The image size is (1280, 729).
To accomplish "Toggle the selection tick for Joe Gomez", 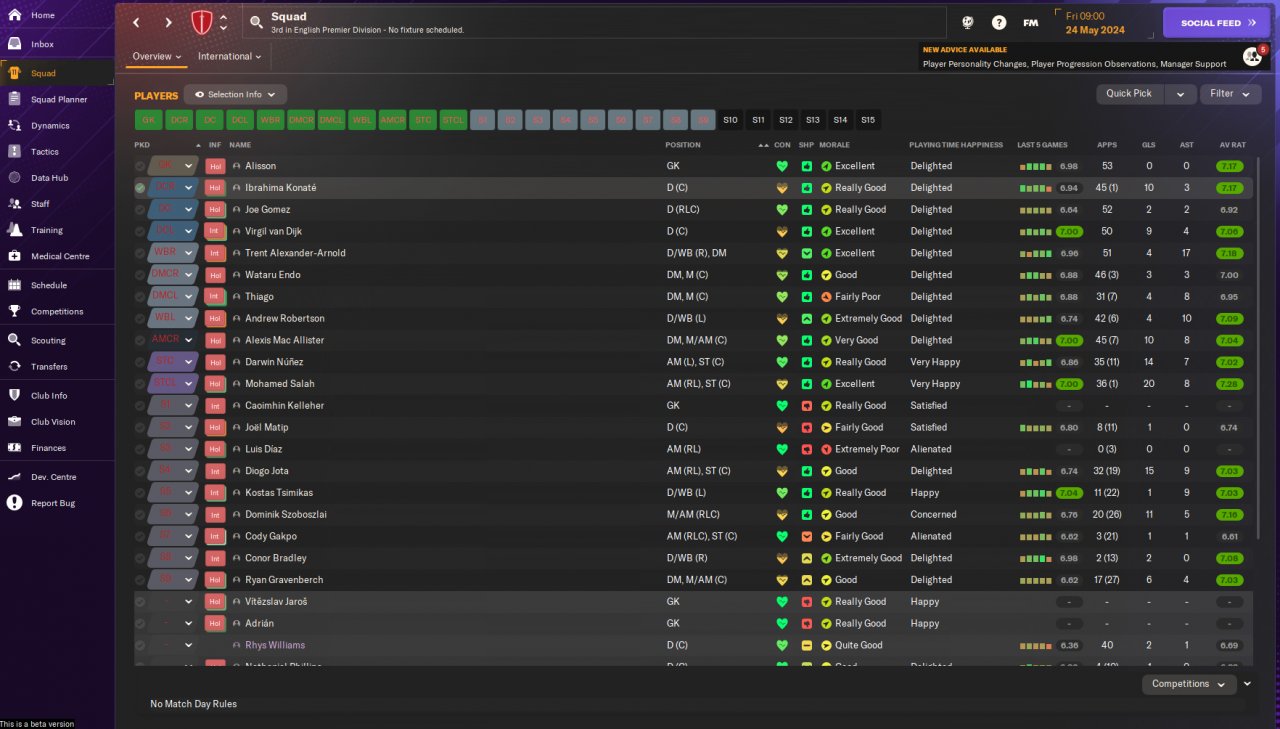I will (x=140, y=210).
